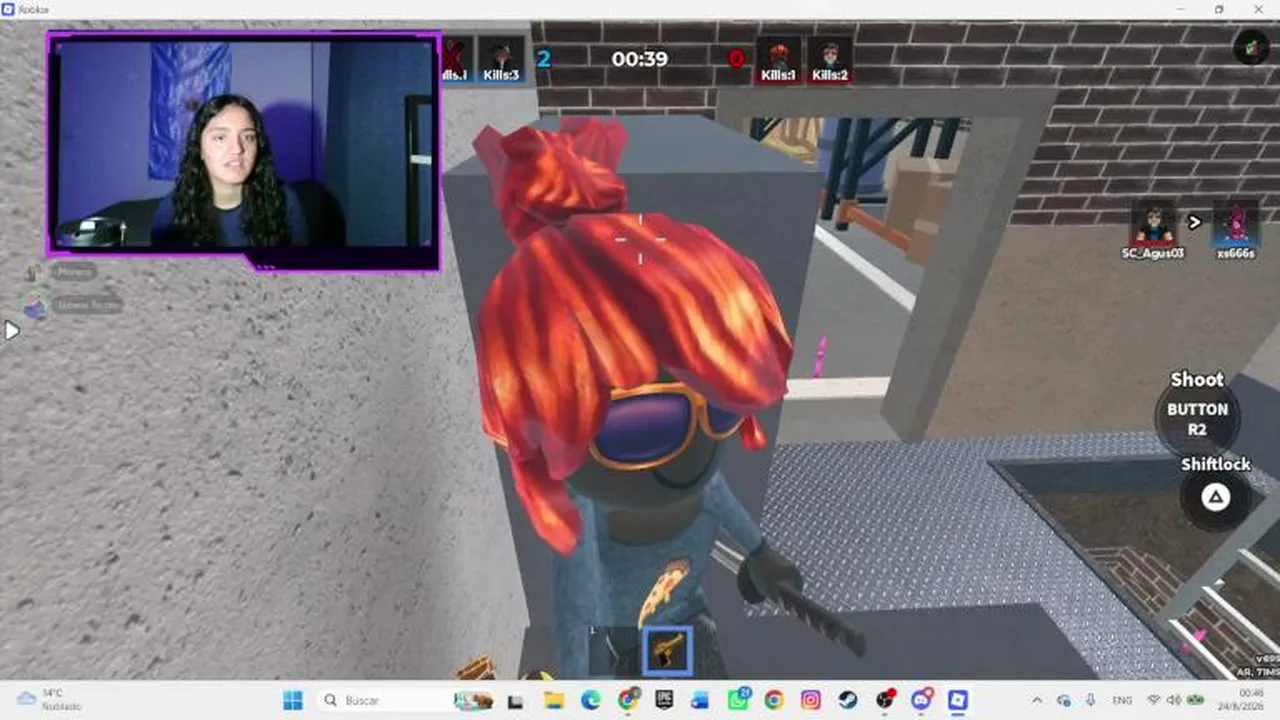Image resolution: width=1280 pixels, height=720 pixels.
Task: Expand the side panel with white arrow
Action: click(11, 330)
